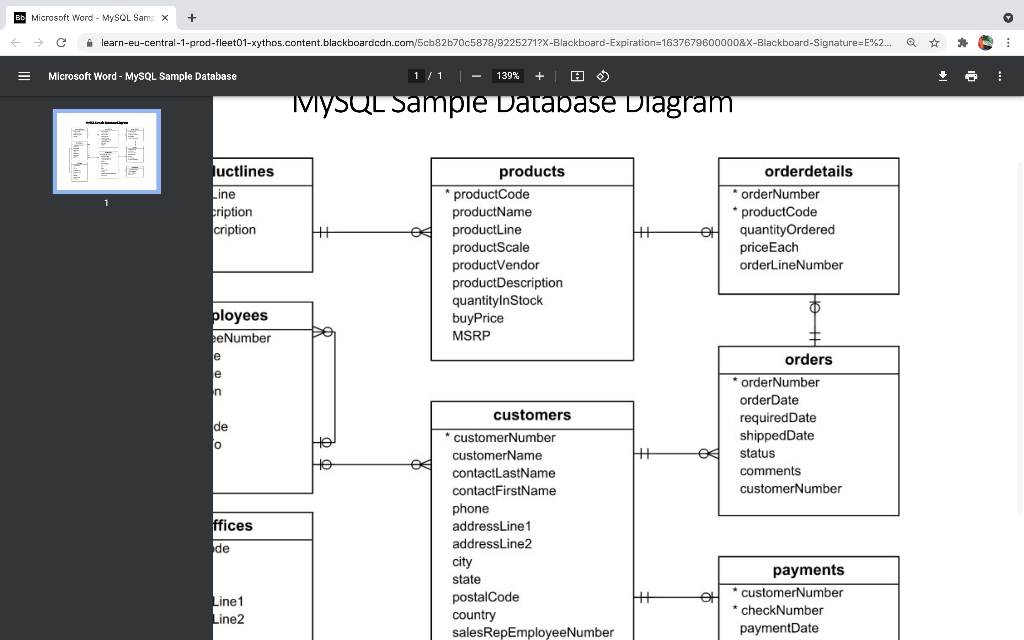Rotate the page counterclockwise
Screen dimensions: 1024x640
601,75
